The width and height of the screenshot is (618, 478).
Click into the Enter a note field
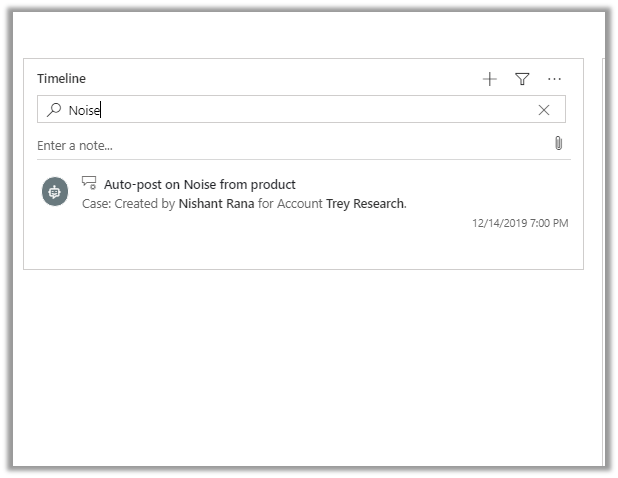[x=280, y=146]
